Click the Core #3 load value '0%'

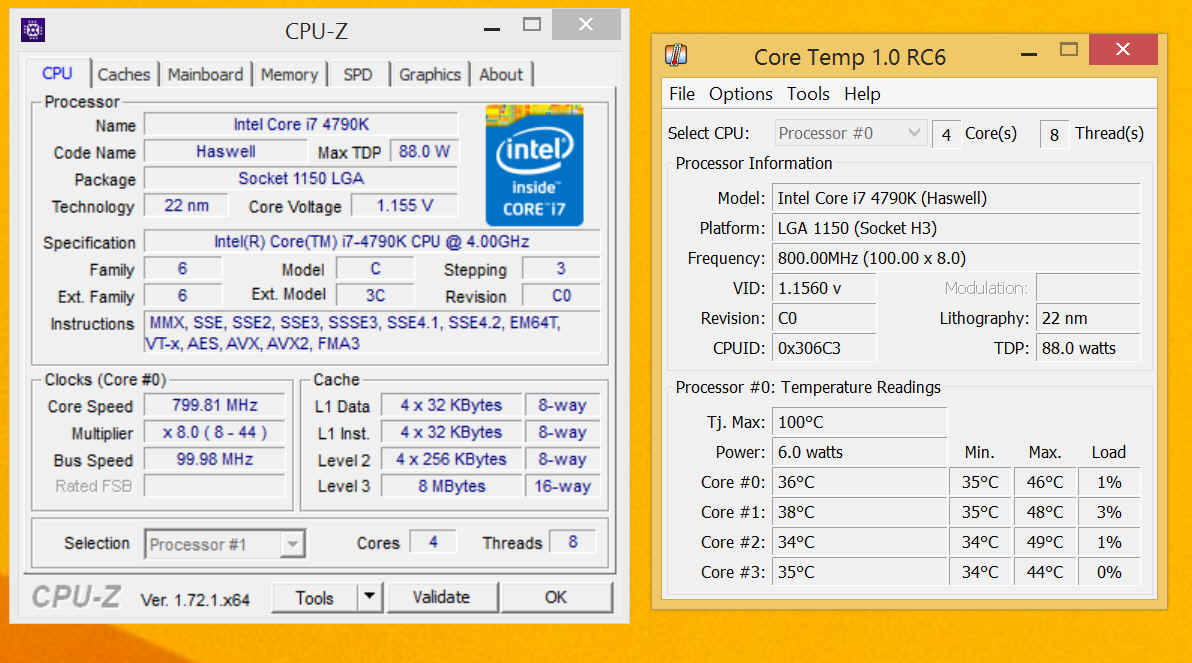coord(1109,573)
